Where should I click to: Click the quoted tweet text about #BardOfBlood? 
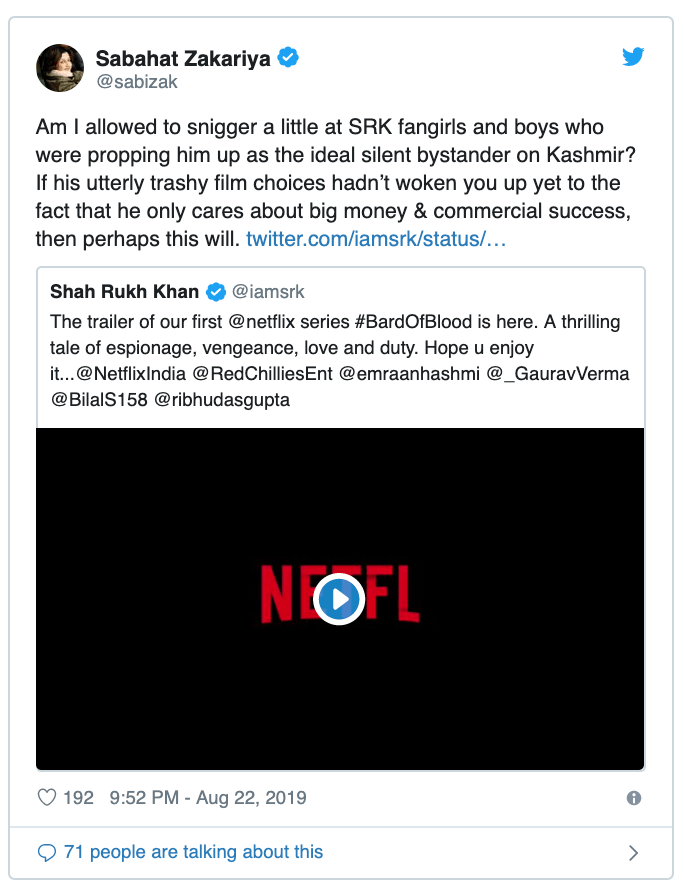pos(339,361)
